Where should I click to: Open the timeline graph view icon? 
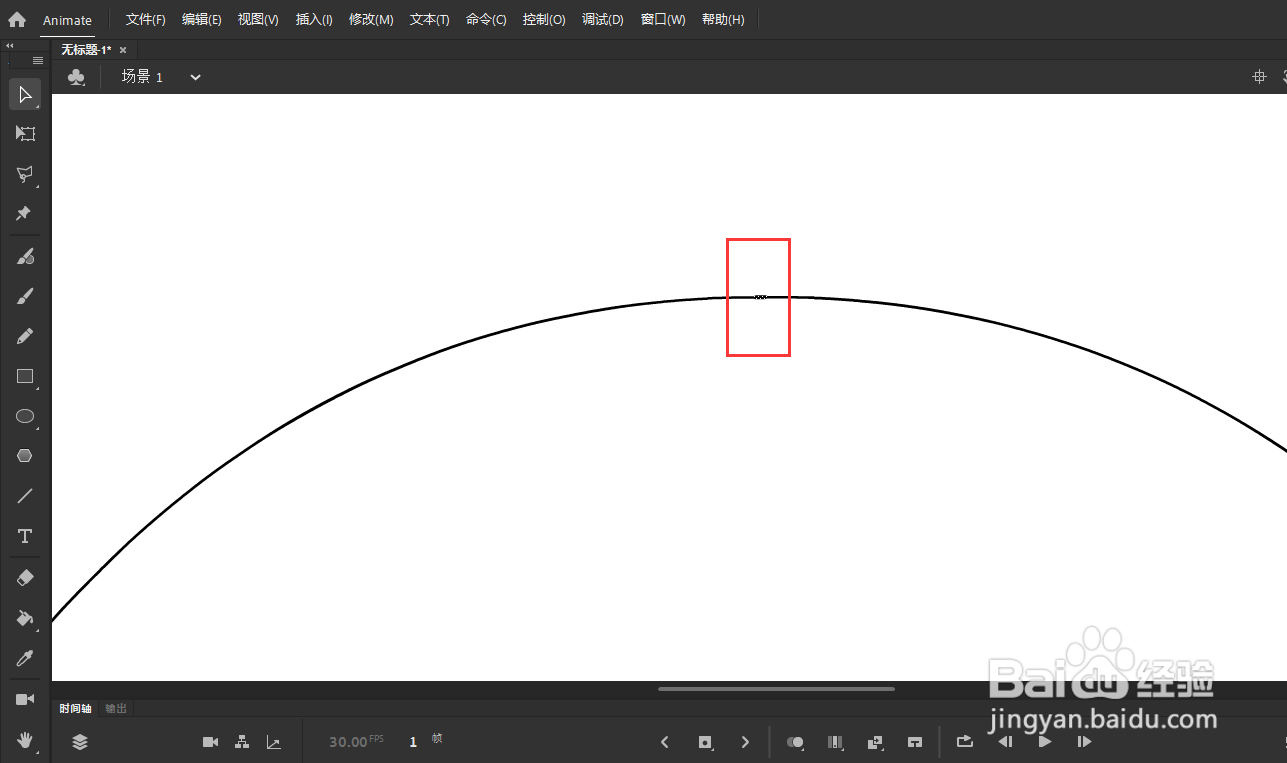pyautogui.click(x=273, y=742)
